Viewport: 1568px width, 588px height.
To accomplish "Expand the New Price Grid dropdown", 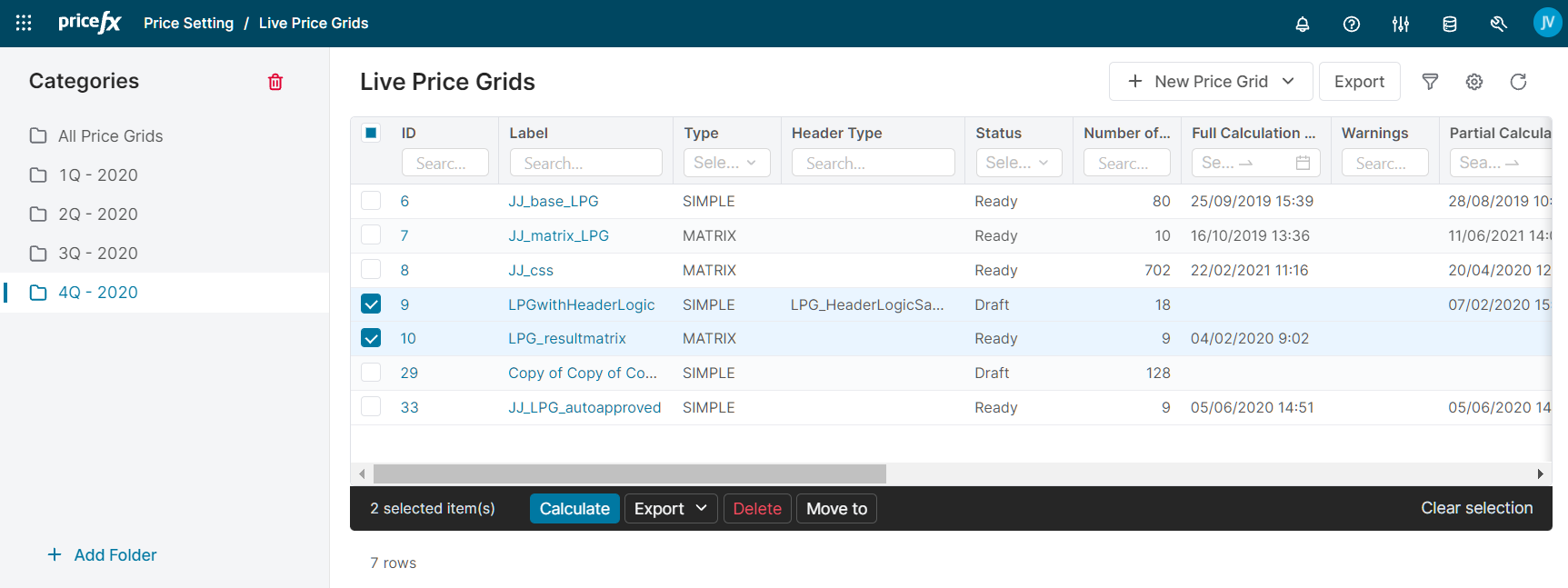I will point(1288,82).
